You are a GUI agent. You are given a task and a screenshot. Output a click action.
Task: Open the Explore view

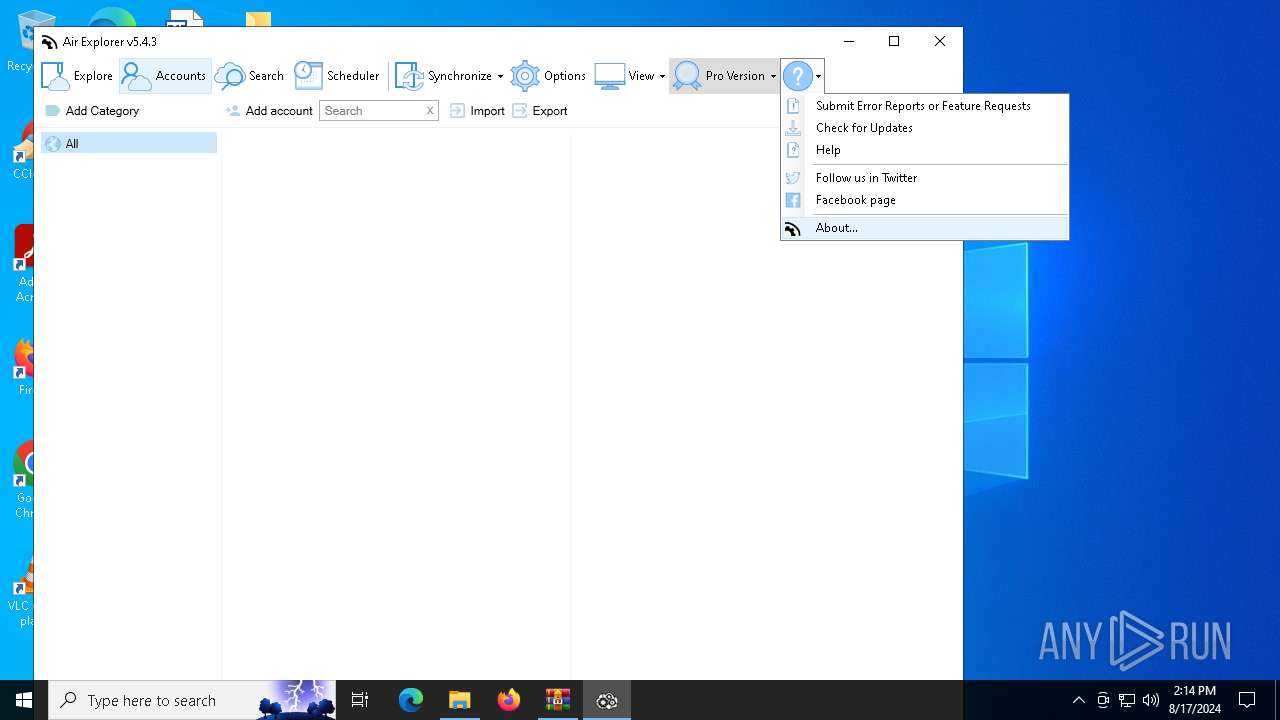pos(77,76)
